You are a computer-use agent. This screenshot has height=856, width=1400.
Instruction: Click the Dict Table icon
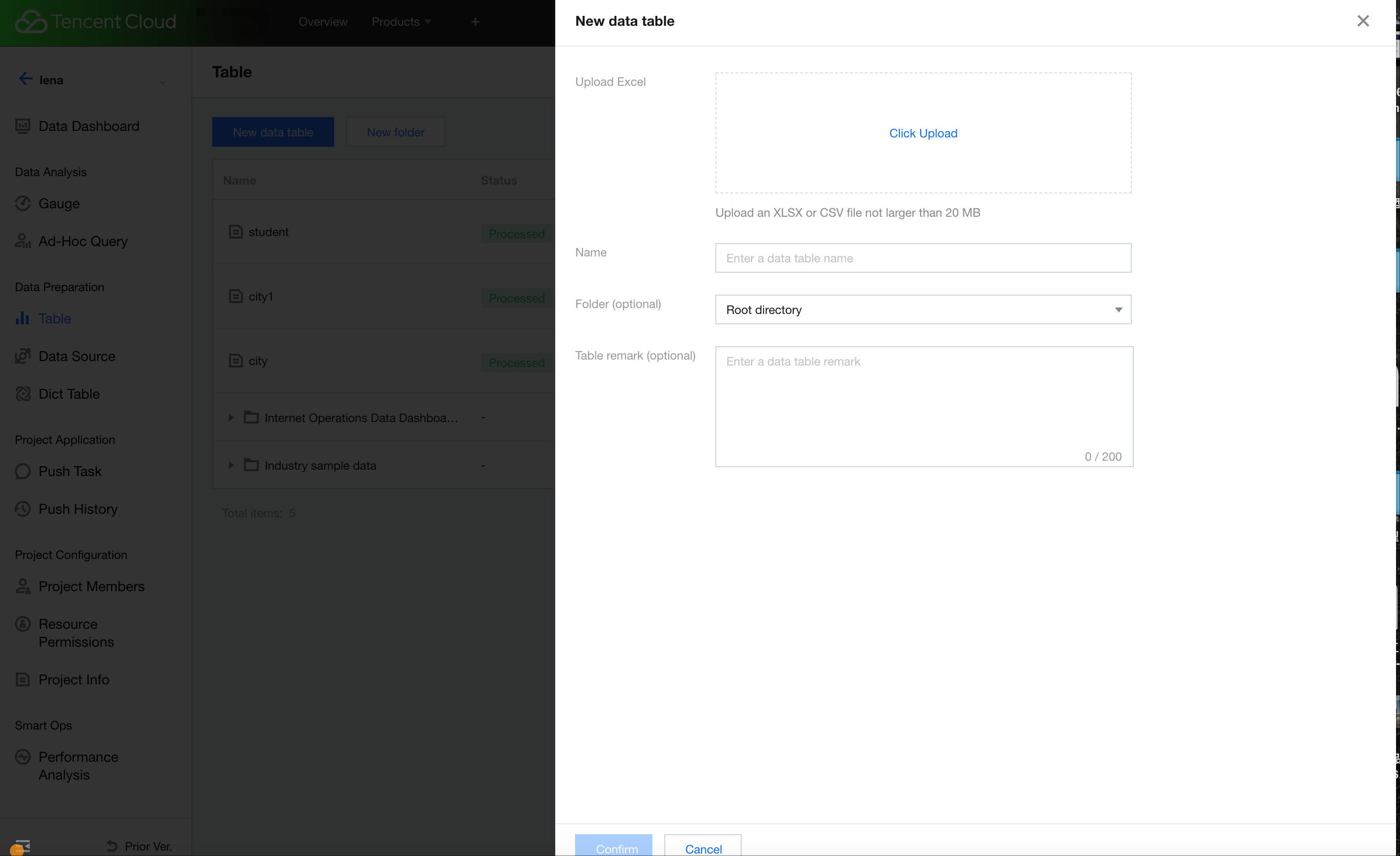pyautogui.click(x=23, y=394)
